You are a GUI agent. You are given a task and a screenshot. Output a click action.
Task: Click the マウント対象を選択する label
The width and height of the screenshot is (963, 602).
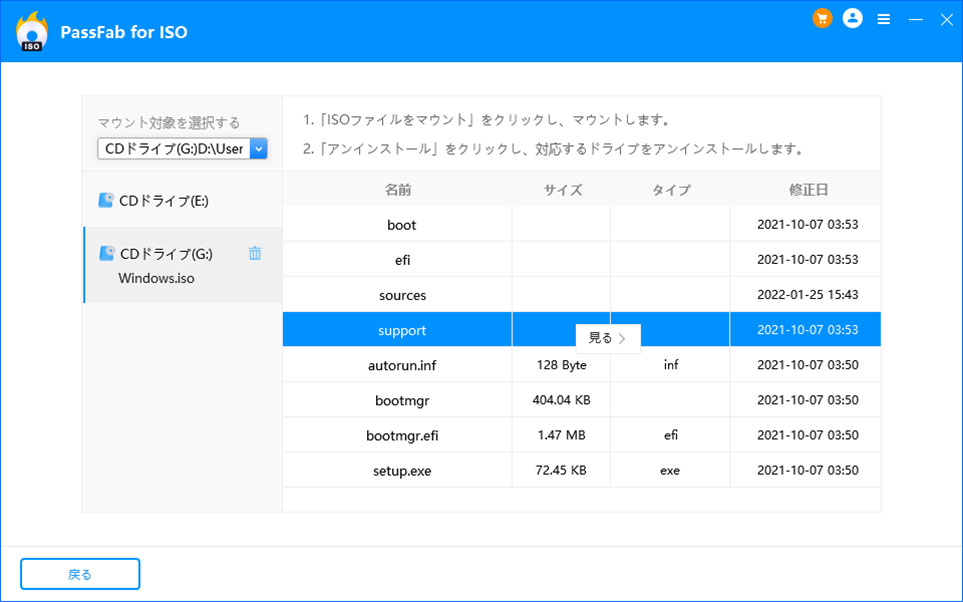[169, 122]
